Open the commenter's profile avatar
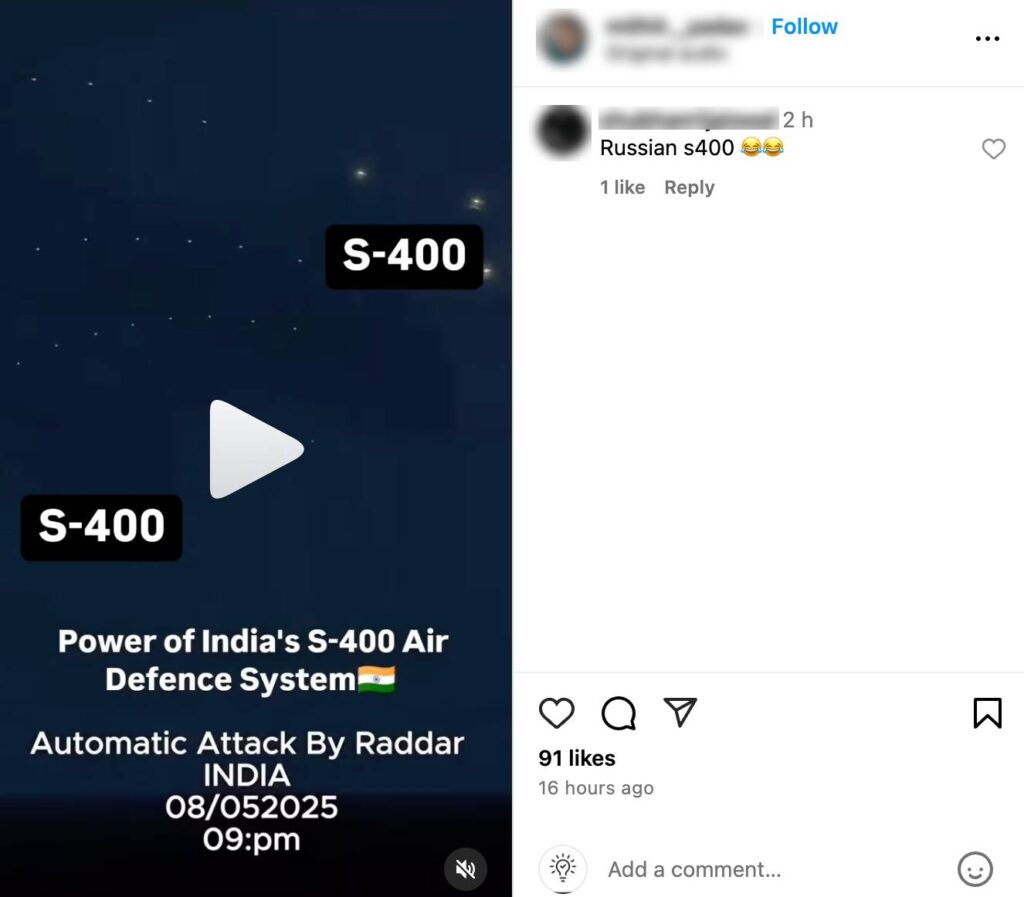The image size is (1024, 897). point(562,132)
